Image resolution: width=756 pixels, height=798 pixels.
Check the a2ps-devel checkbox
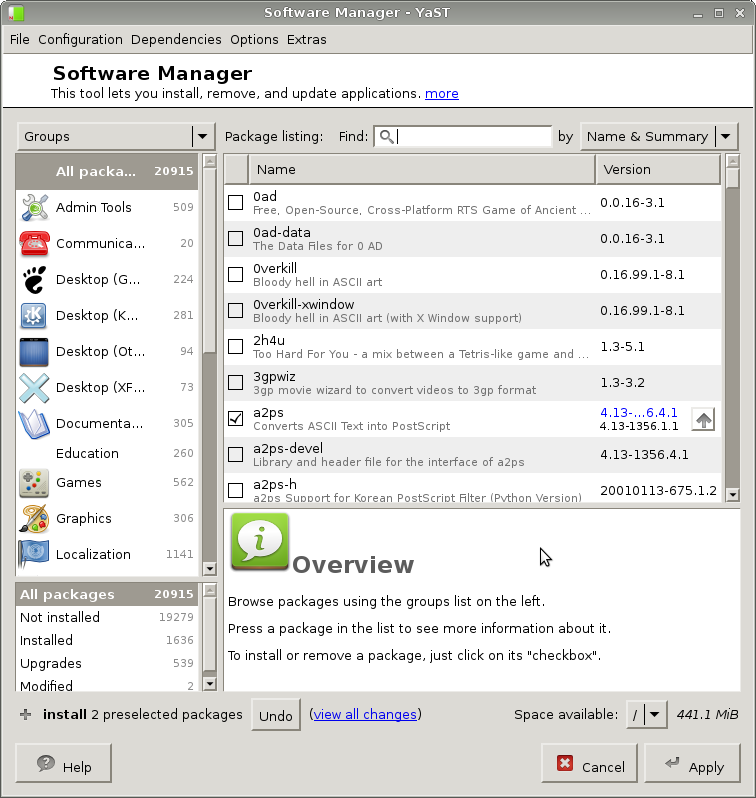[236, 454]
